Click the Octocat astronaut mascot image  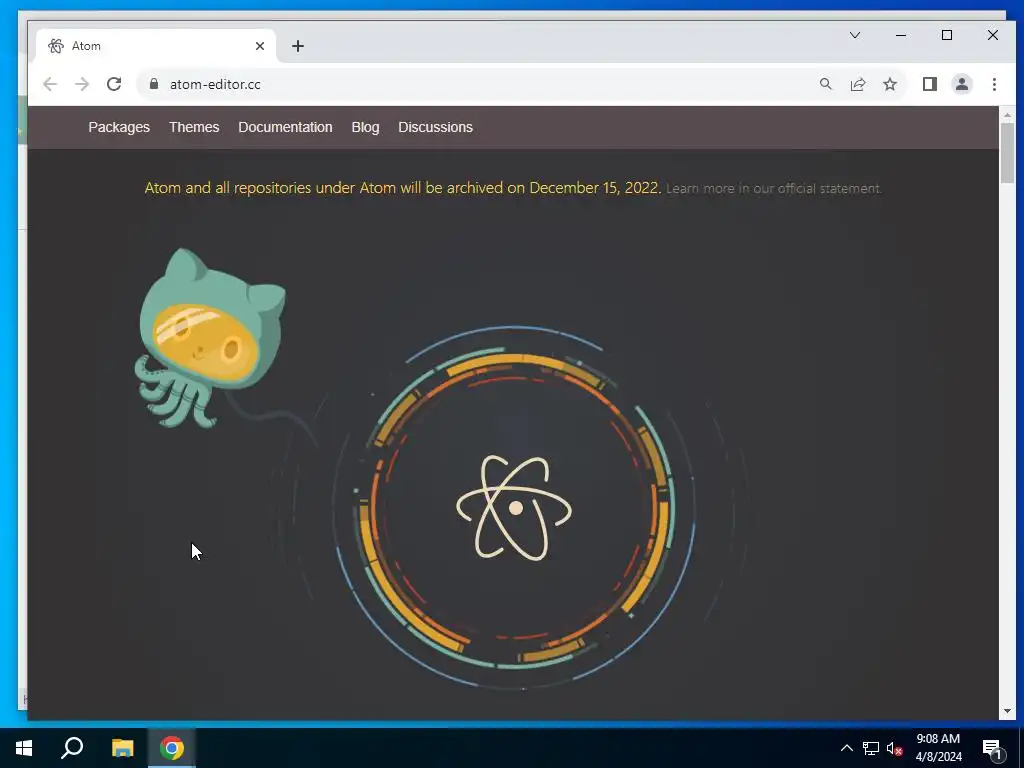tap(210, 338)
